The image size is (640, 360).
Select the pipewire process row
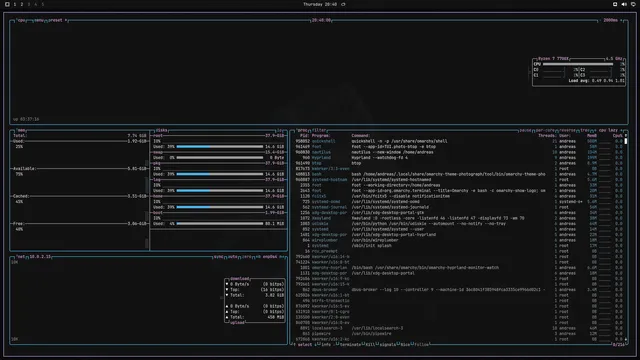click(459, 334)
